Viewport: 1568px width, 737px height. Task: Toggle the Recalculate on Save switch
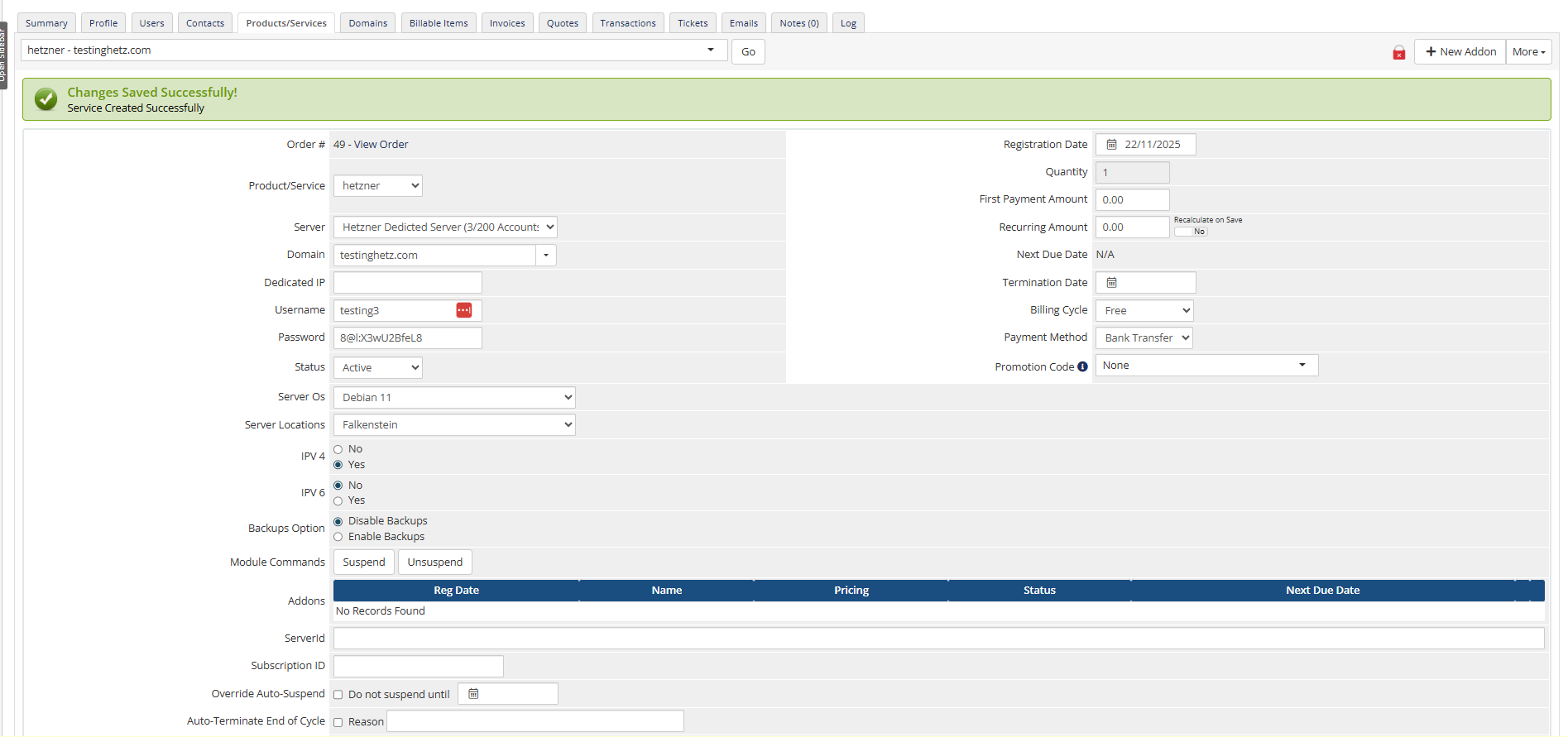pyautogui.click(x=1191, y=232)
